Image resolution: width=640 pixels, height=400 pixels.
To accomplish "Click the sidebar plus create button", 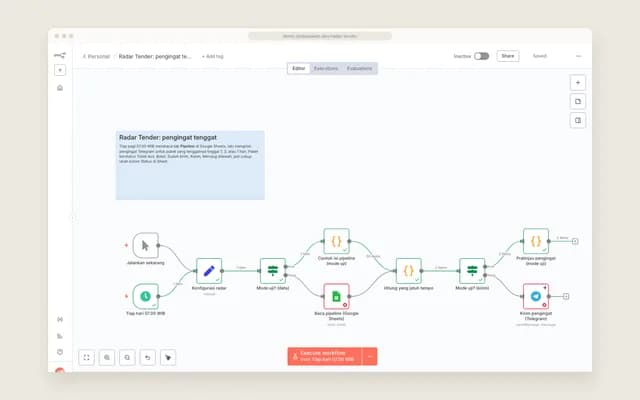I will (x=60, y=70).
